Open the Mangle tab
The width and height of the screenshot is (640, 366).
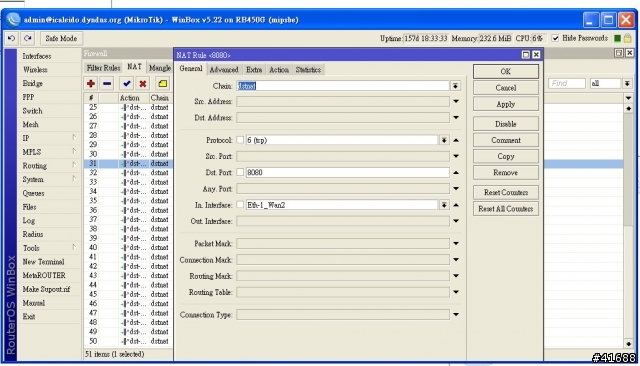160,68
